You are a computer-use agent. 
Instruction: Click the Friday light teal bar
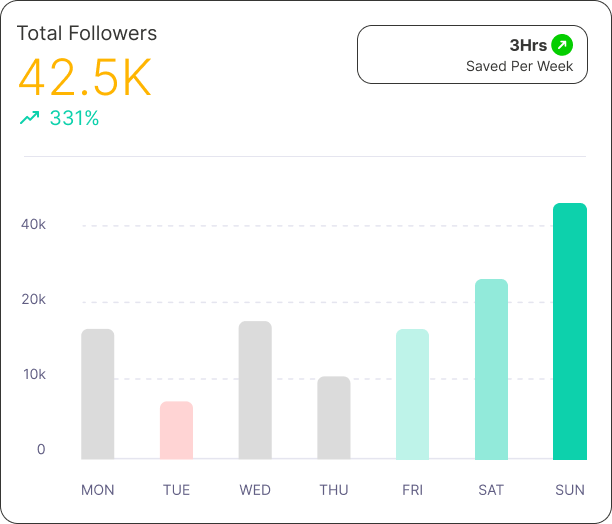[412, 394]
